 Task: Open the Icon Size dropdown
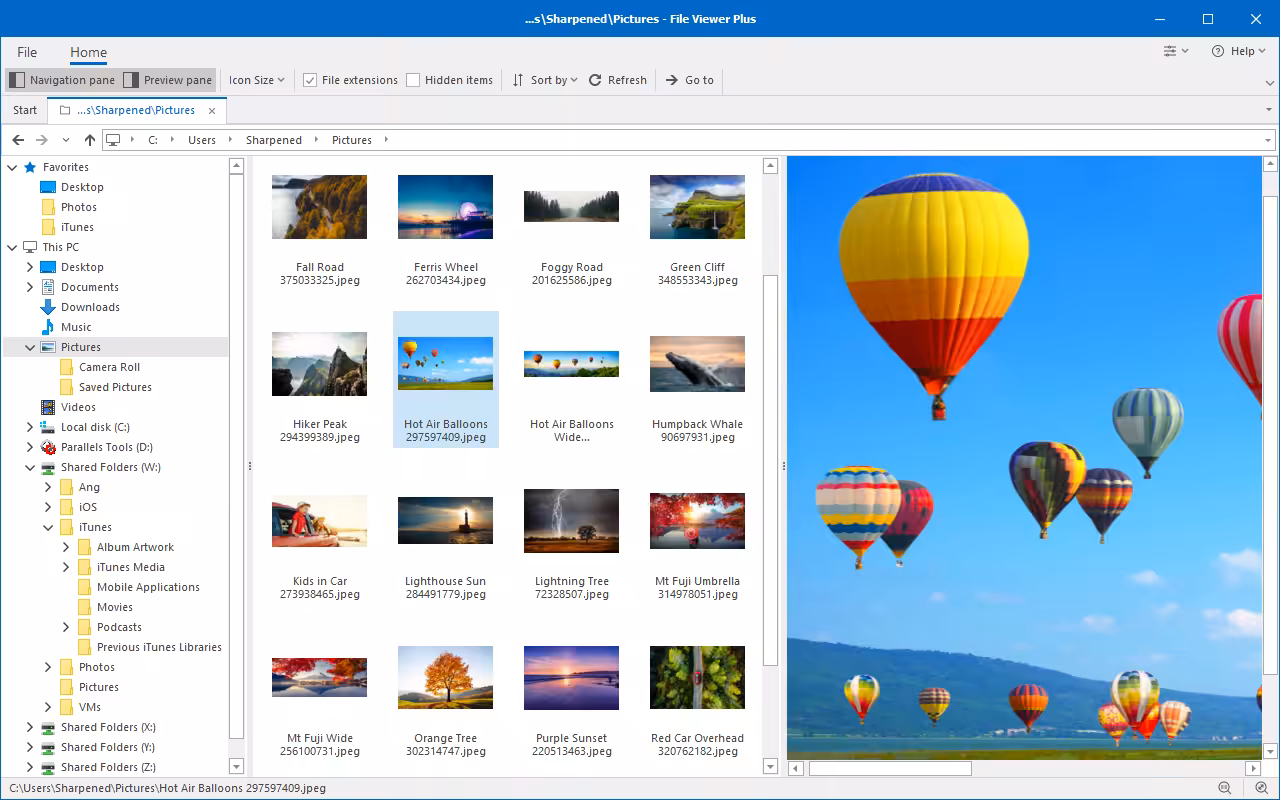[256, 80]
